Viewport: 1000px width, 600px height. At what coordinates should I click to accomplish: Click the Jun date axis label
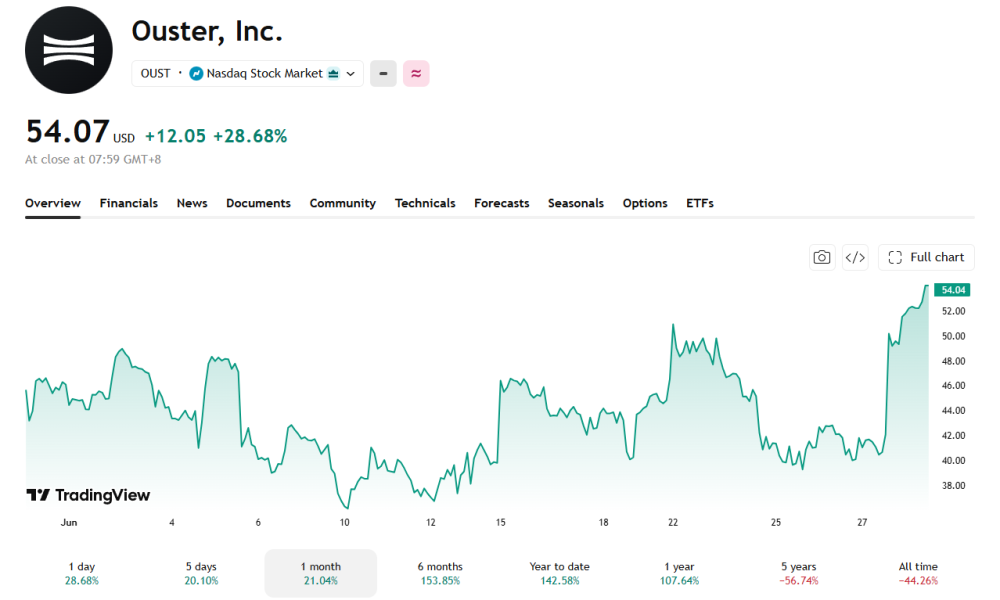click(x=69, y=522)
